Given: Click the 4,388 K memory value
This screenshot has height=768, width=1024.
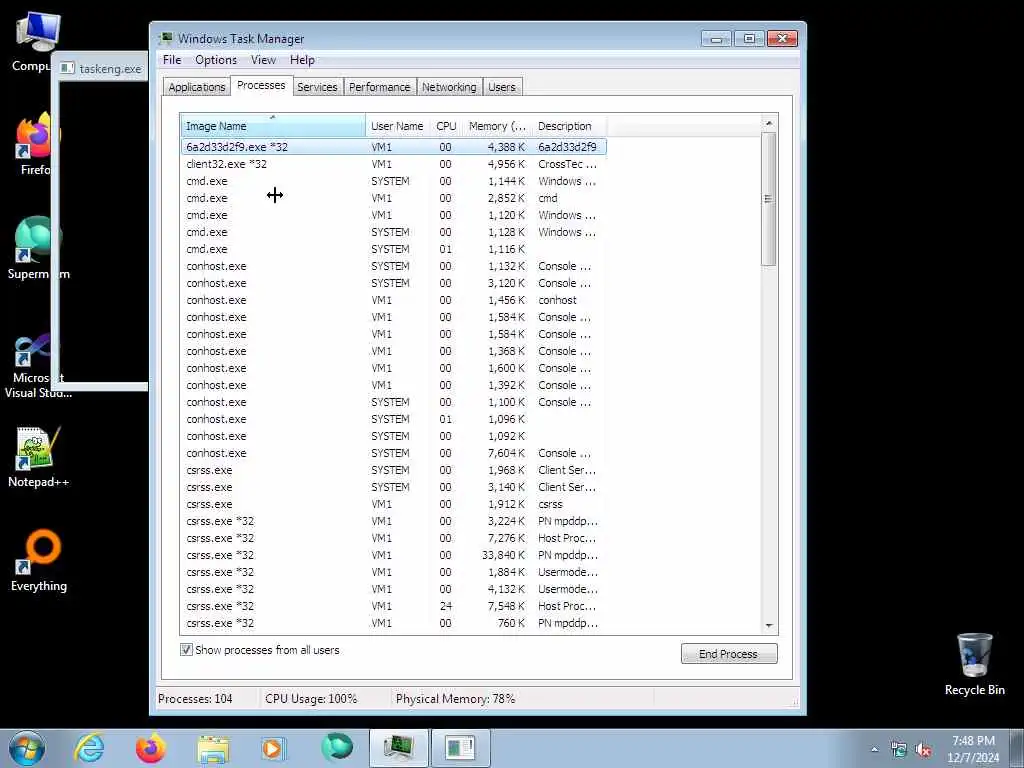Looking at the screenshot, I should click(506, 147).
